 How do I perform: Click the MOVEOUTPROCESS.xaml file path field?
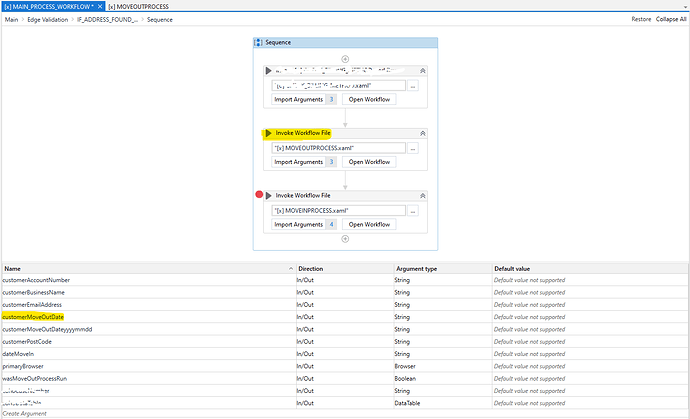338,148
